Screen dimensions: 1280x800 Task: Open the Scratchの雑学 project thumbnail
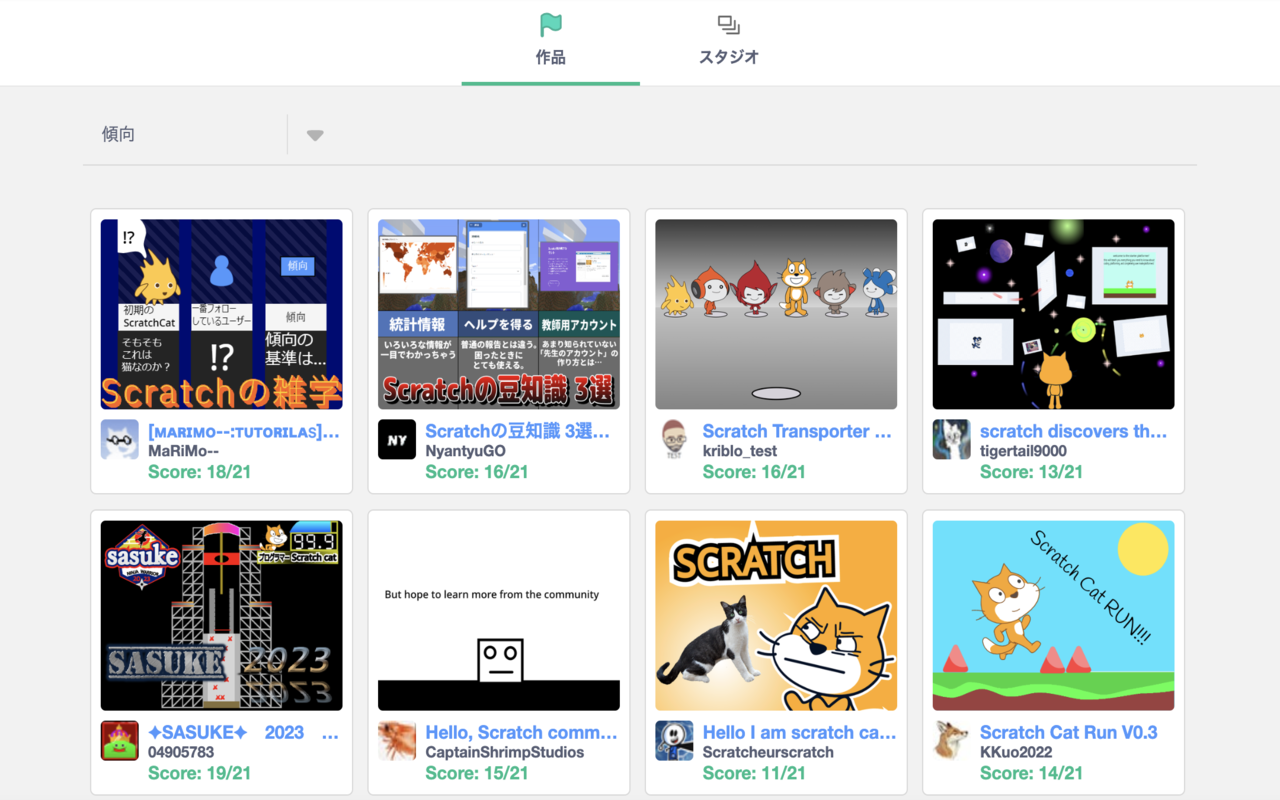(221, 314)
